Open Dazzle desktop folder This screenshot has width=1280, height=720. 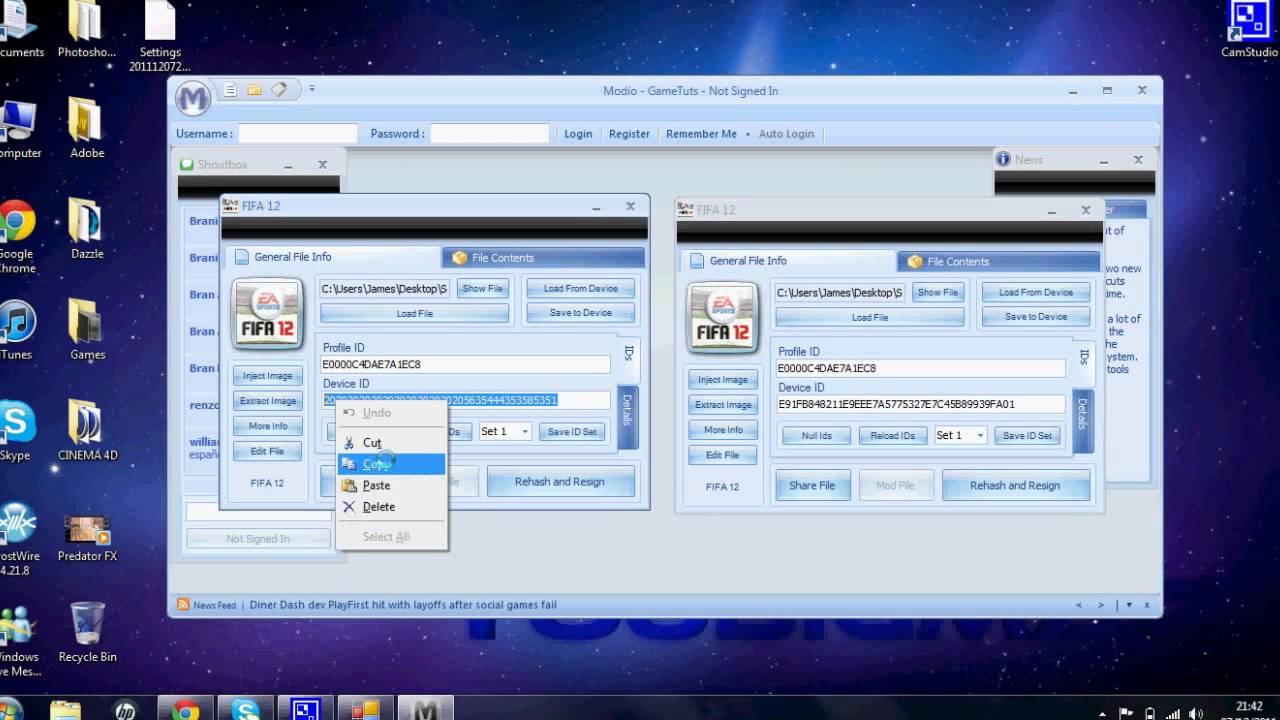click(87, 228)
